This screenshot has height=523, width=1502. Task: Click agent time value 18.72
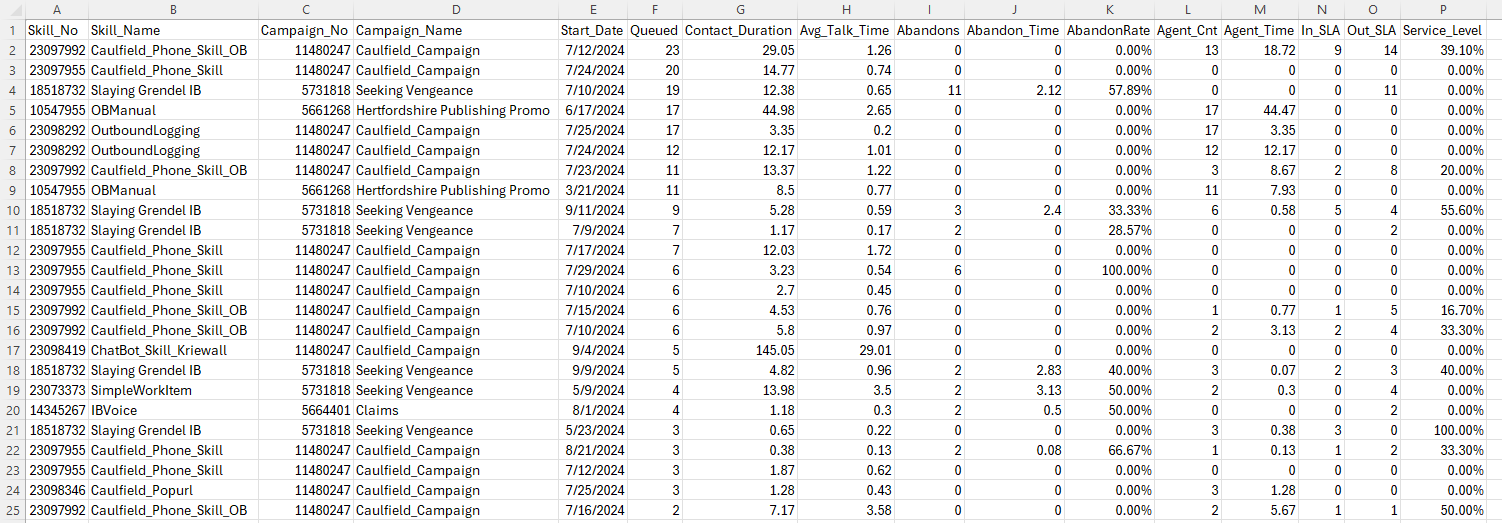click(x=1260, y=50)
